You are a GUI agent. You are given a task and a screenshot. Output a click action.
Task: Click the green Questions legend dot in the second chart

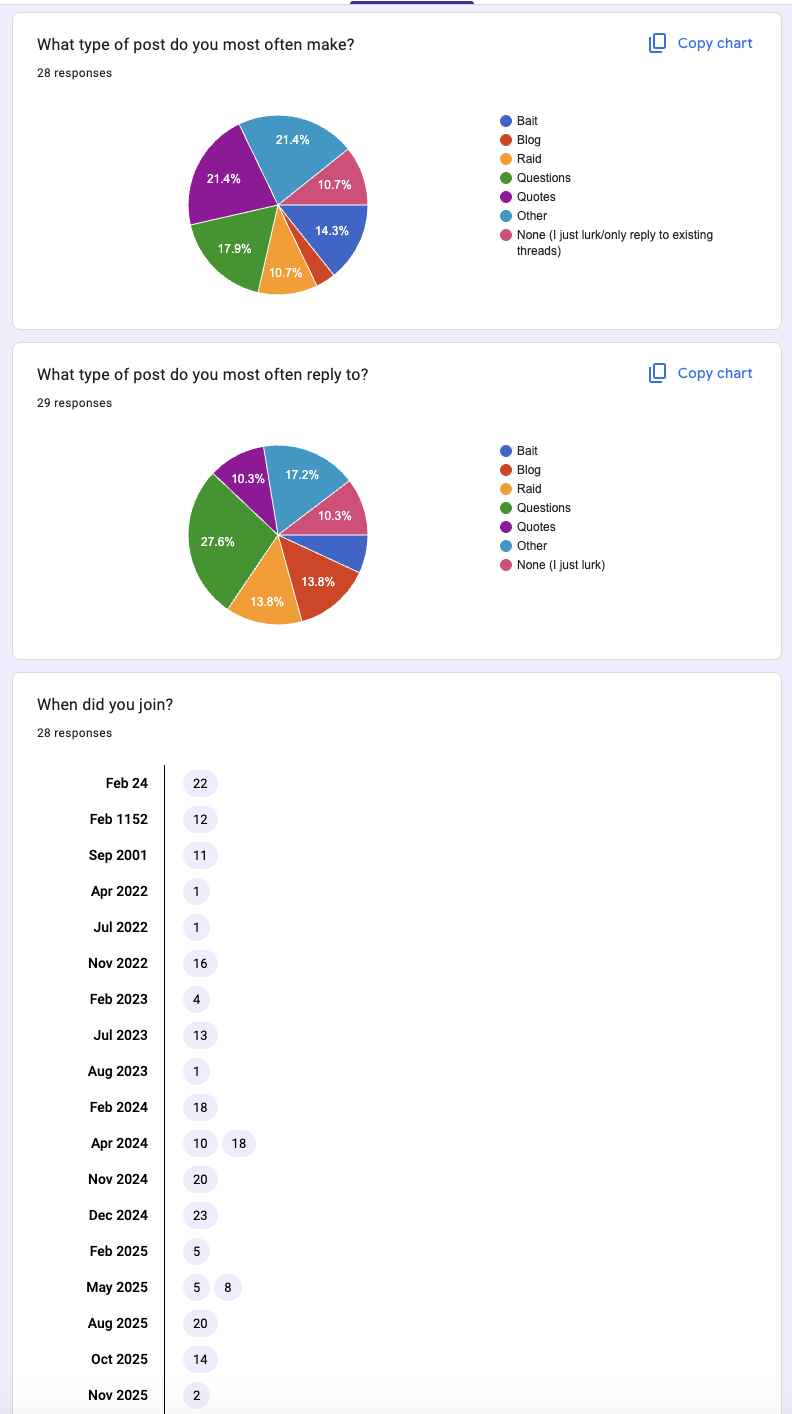pos(506,508)
